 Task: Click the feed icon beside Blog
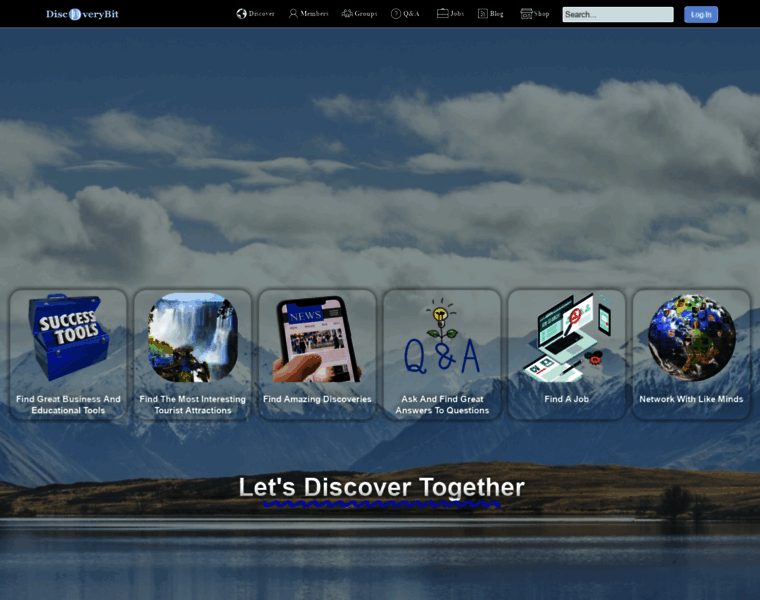point(483,14)
